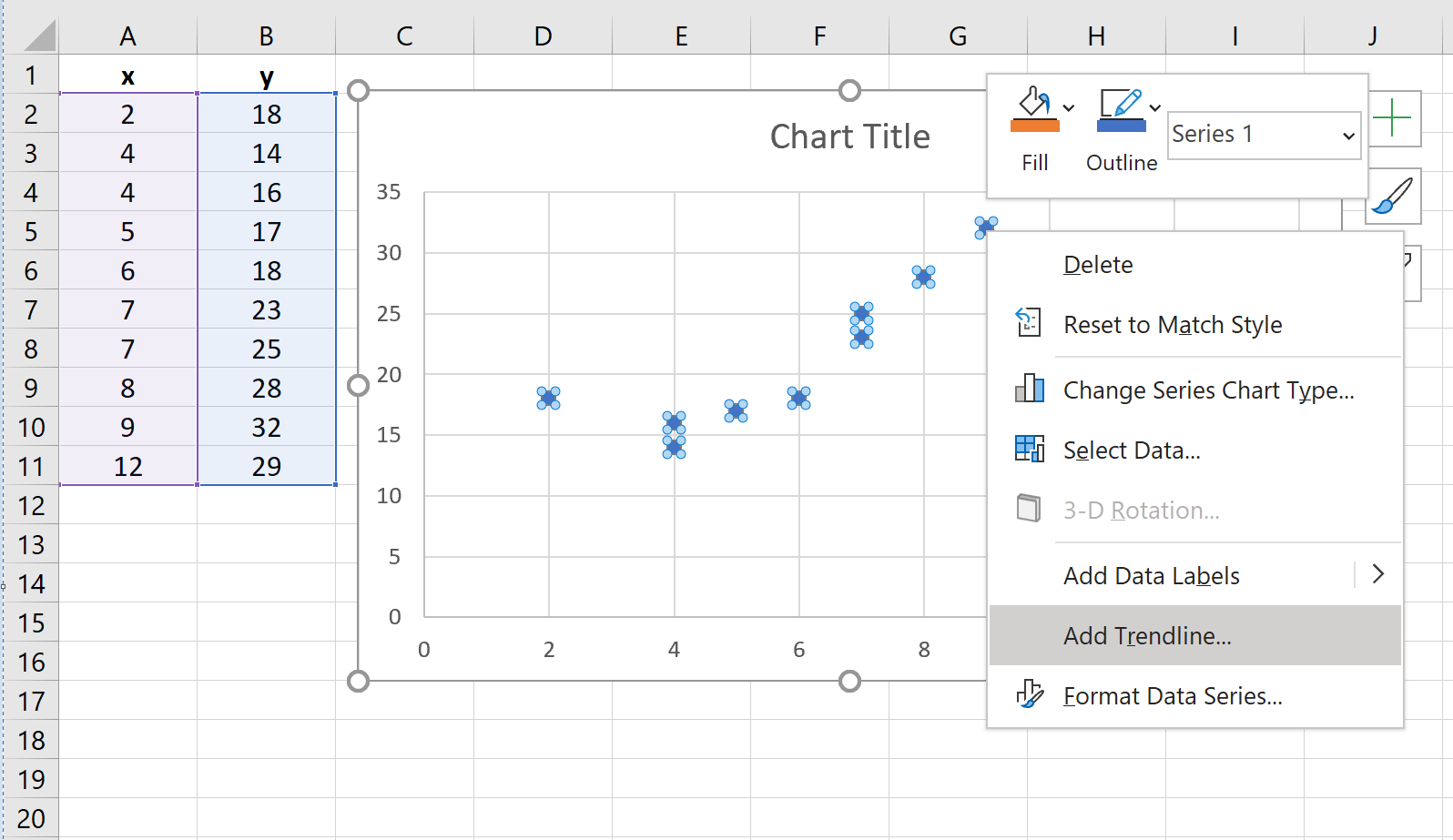
Task: Select column A header
Action: pyautogui.click(x=127, y=35)
